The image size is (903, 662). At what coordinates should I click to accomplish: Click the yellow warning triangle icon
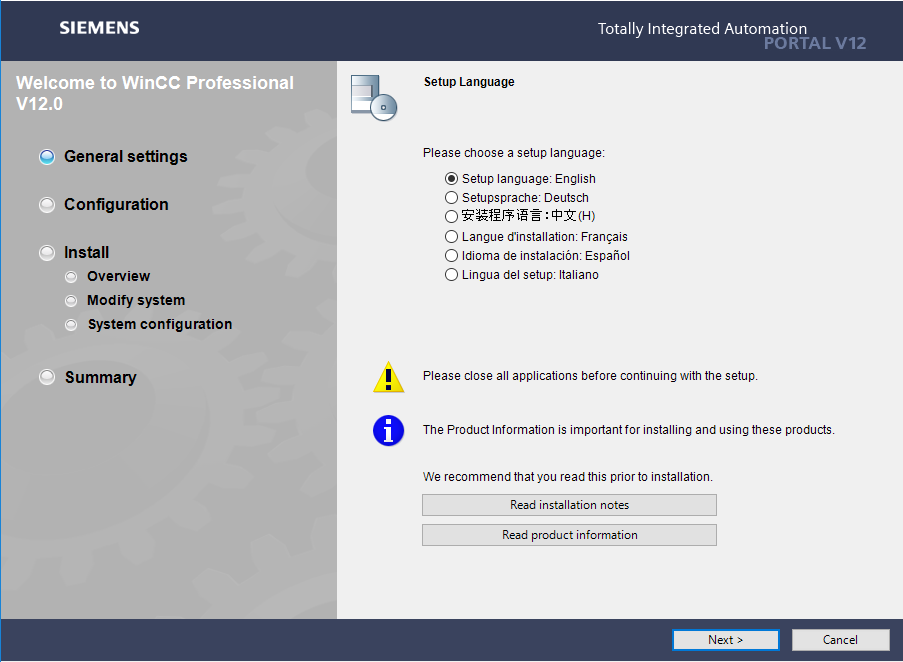(388, 377)
